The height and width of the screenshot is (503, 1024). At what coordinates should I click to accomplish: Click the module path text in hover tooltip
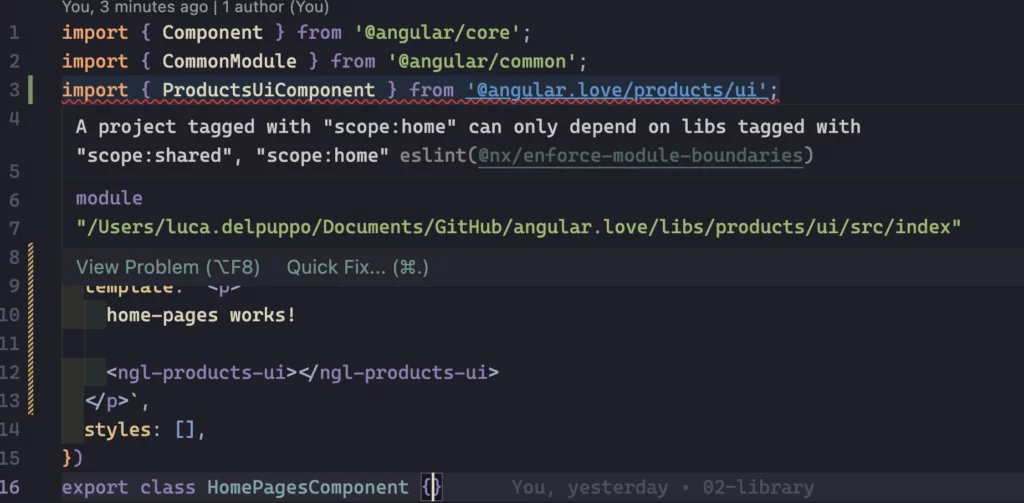pos(519,227)
